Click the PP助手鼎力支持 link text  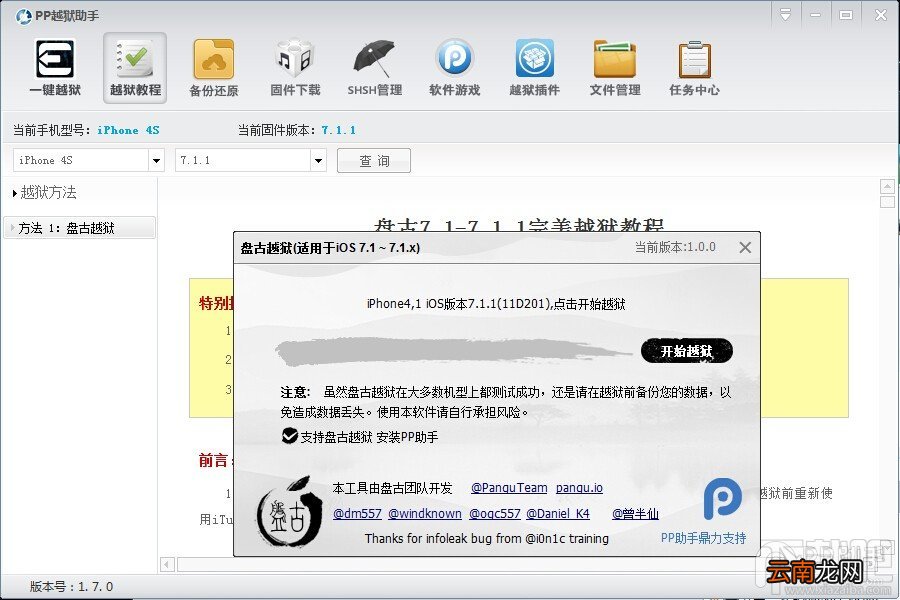(703, 538)
